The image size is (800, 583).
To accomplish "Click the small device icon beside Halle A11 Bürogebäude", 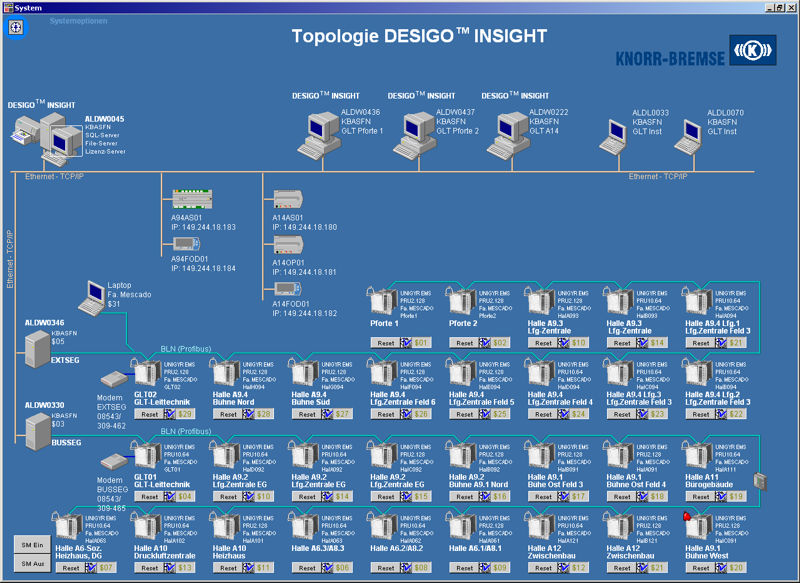I will pyautogui.click(x=759, y=479).
